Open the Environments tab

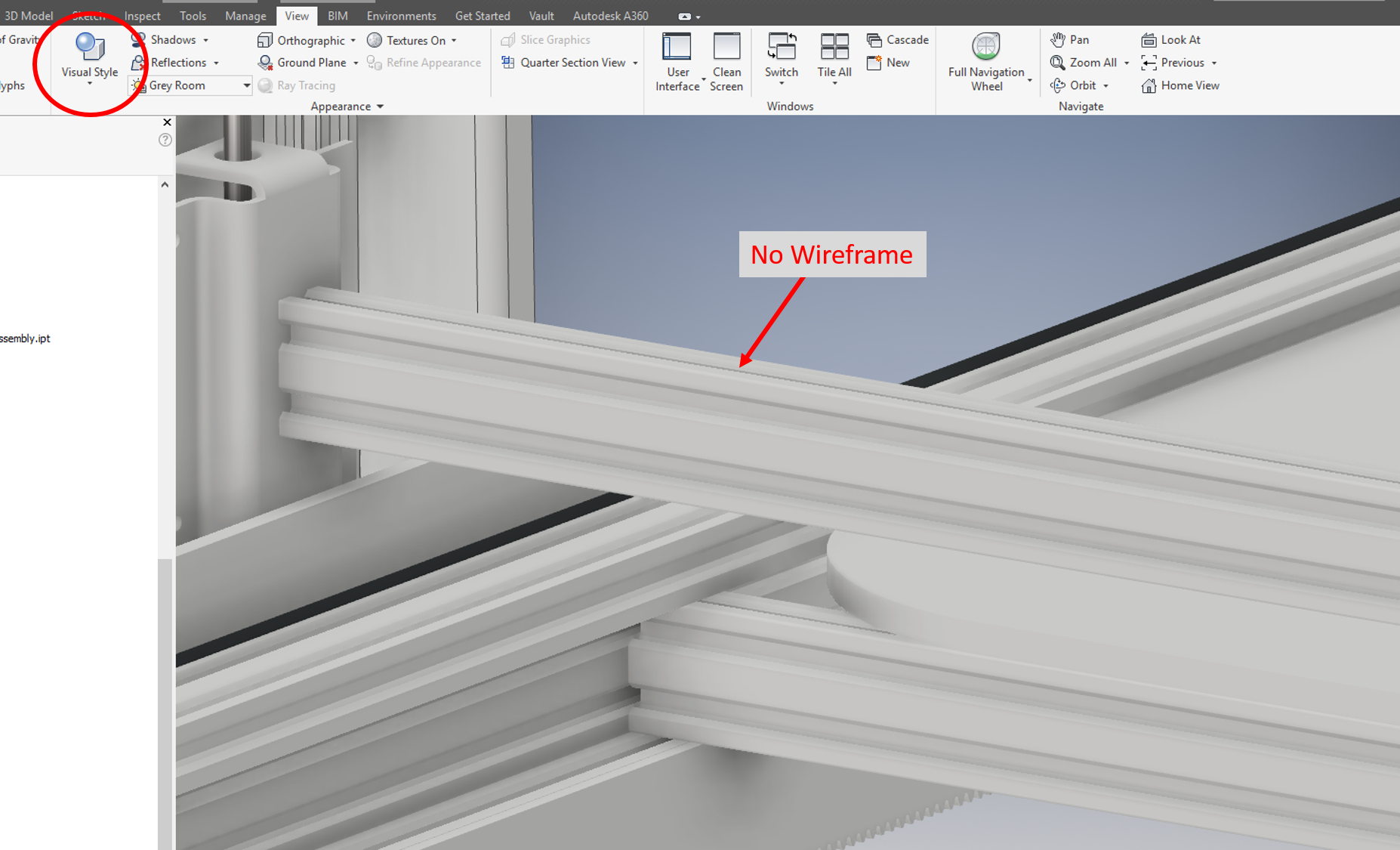(x=401, y=16)
